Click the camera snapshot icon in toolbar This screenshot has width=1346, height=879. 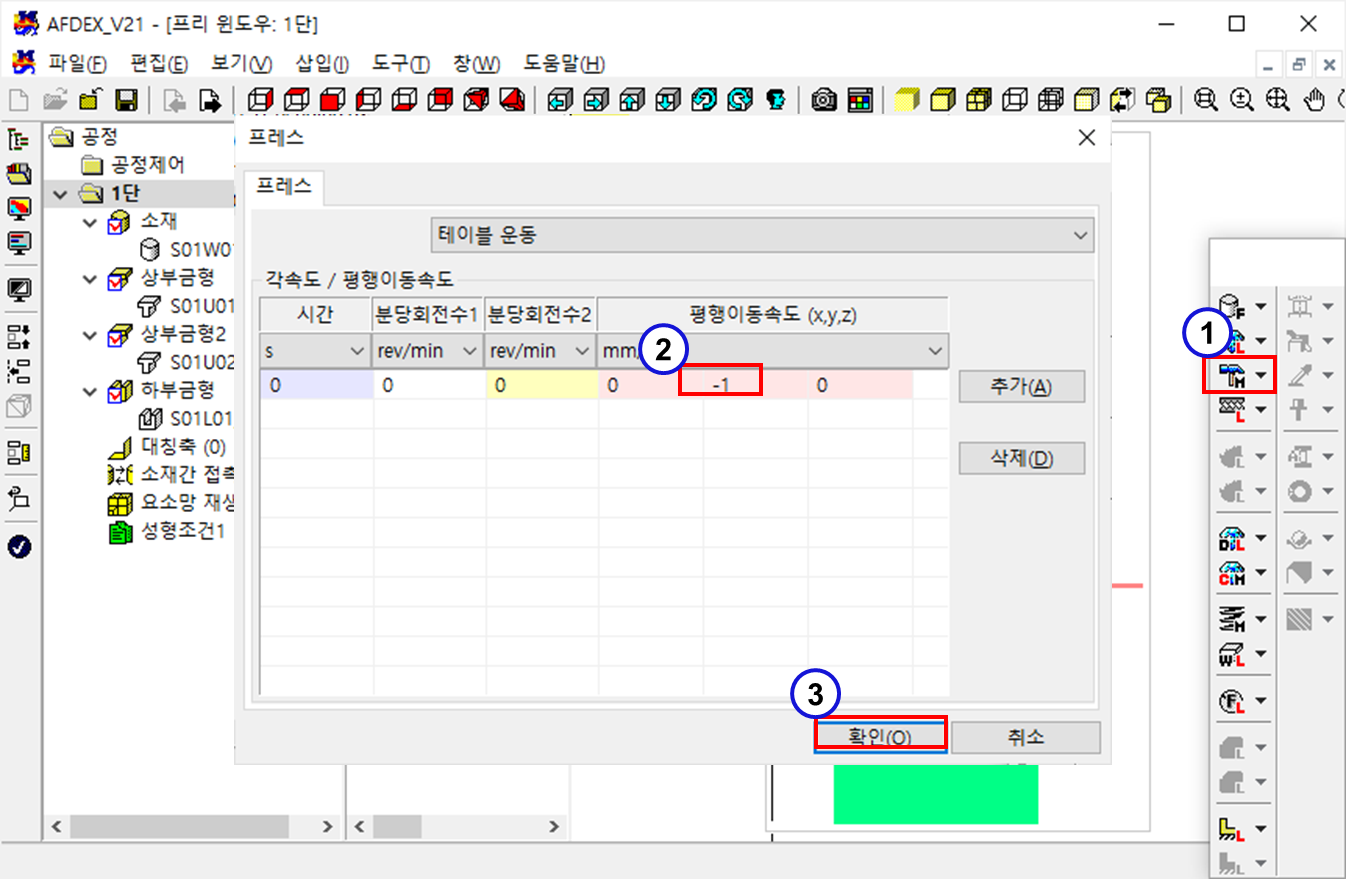(823, 100)
